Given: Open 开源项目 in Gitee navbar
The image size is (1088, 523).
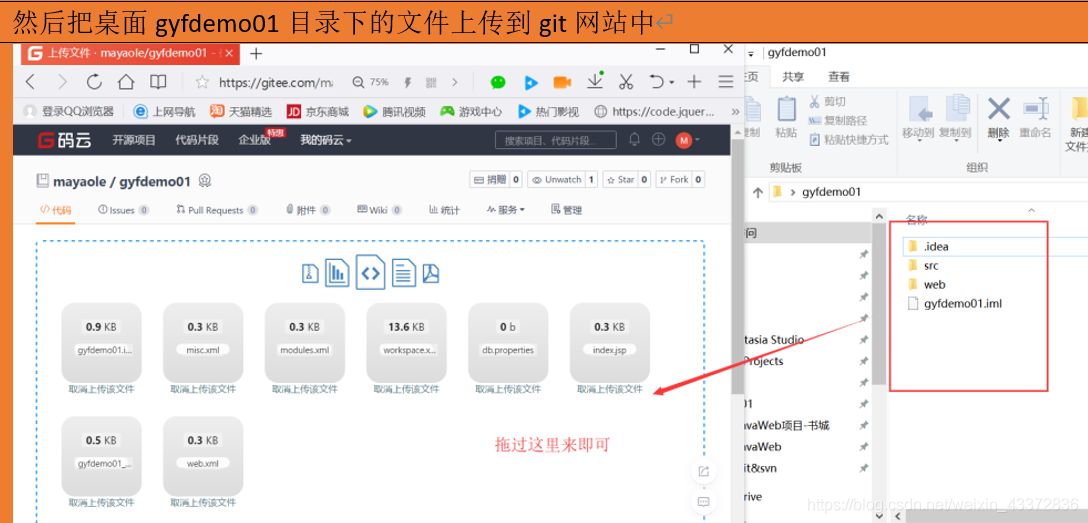Looking at the screenshot, I should tap(134, 140).
